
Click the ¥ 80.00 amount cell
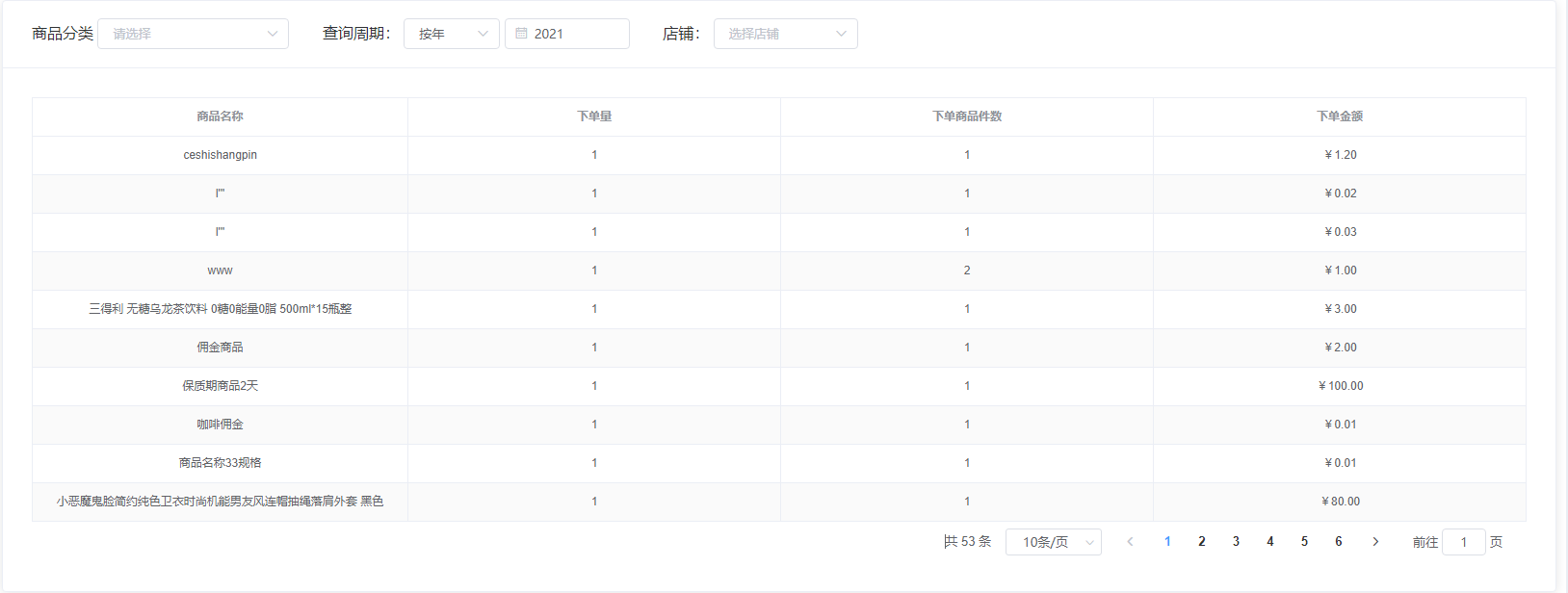click(1341, 502)
